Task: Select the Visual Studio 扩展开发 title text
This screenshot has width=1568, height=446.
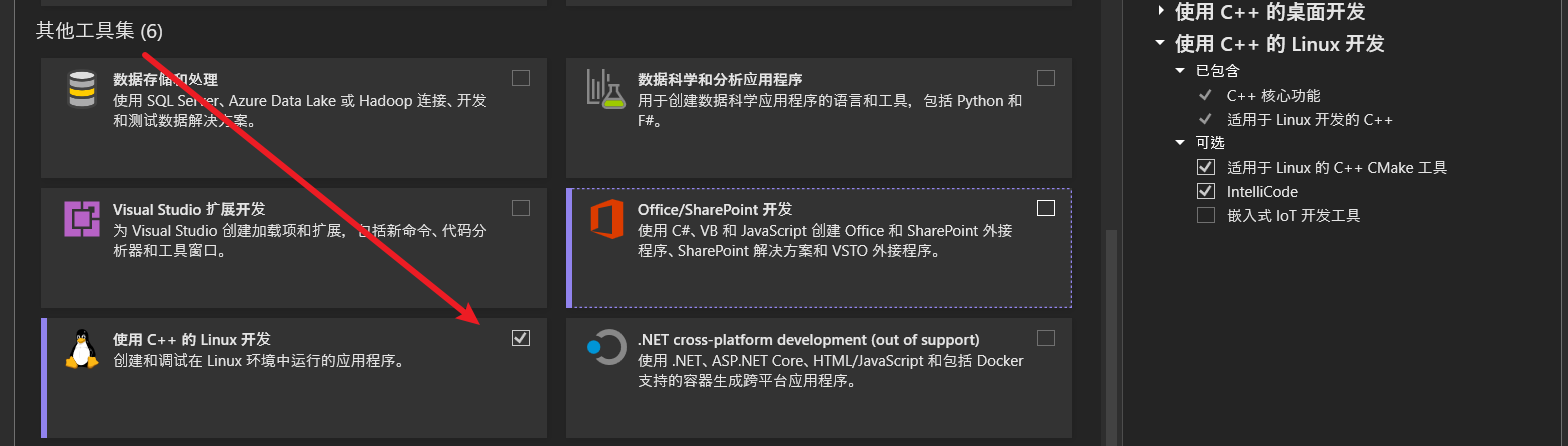Action: [189, 209]
